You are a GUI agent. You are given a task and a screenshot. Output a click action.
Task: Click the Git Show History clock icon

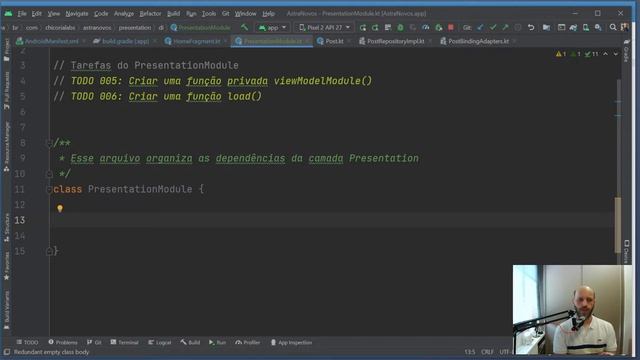pyautogui.click(x=518, y=27)
